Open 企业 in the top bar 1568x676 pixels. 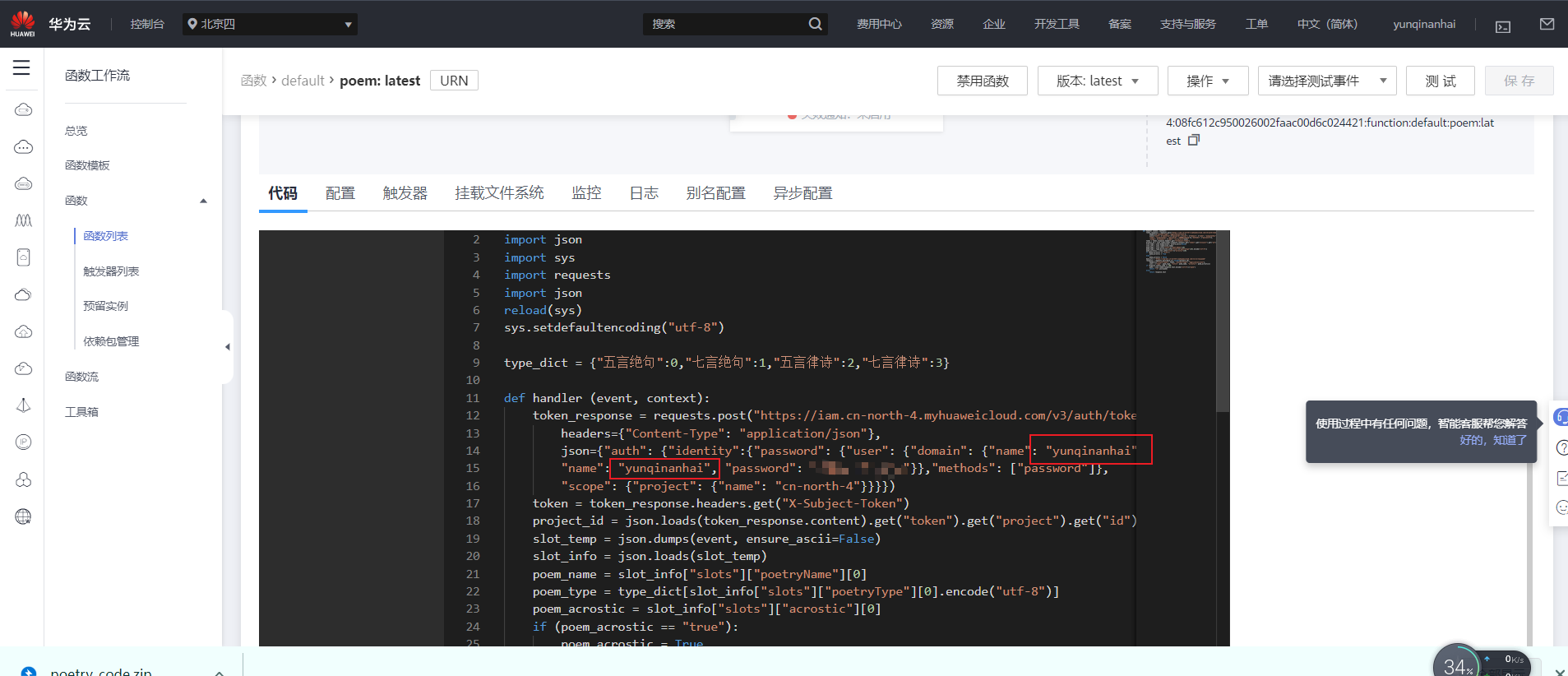click(x=994, y=24)
